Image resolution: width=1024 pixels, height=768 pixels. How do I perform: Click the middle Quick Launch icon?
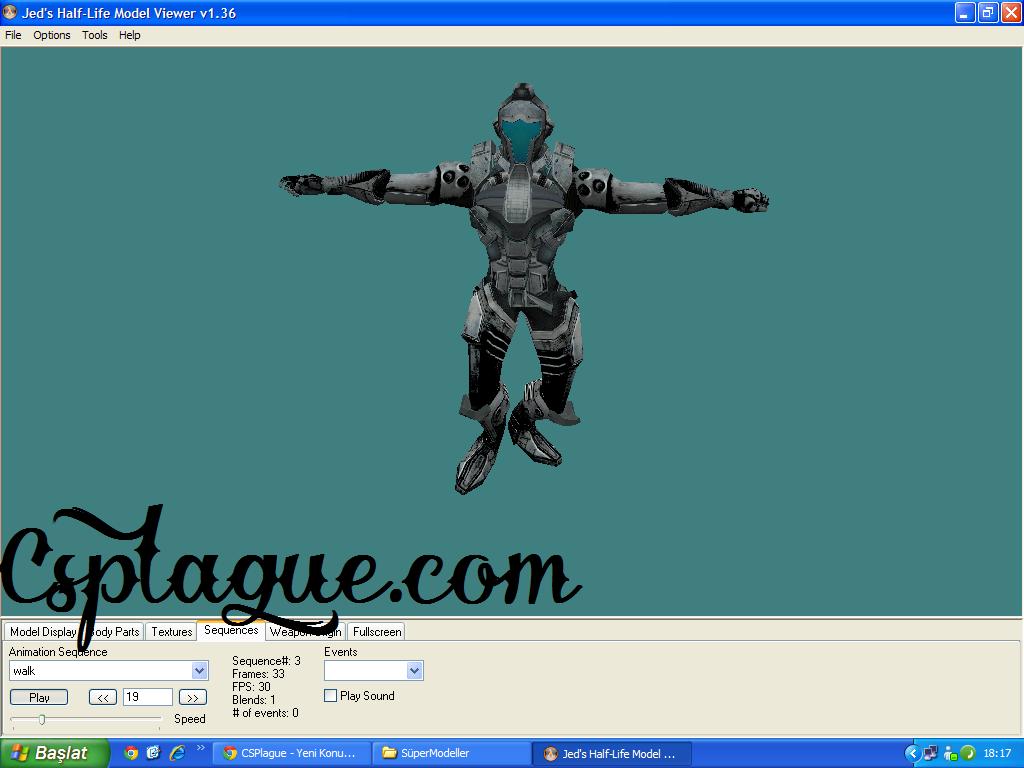click(153, 753)
